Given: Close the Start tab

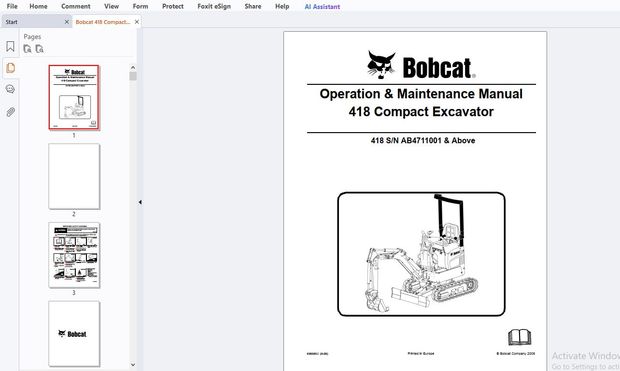Looking at the screenshot, I should point(67,22).
